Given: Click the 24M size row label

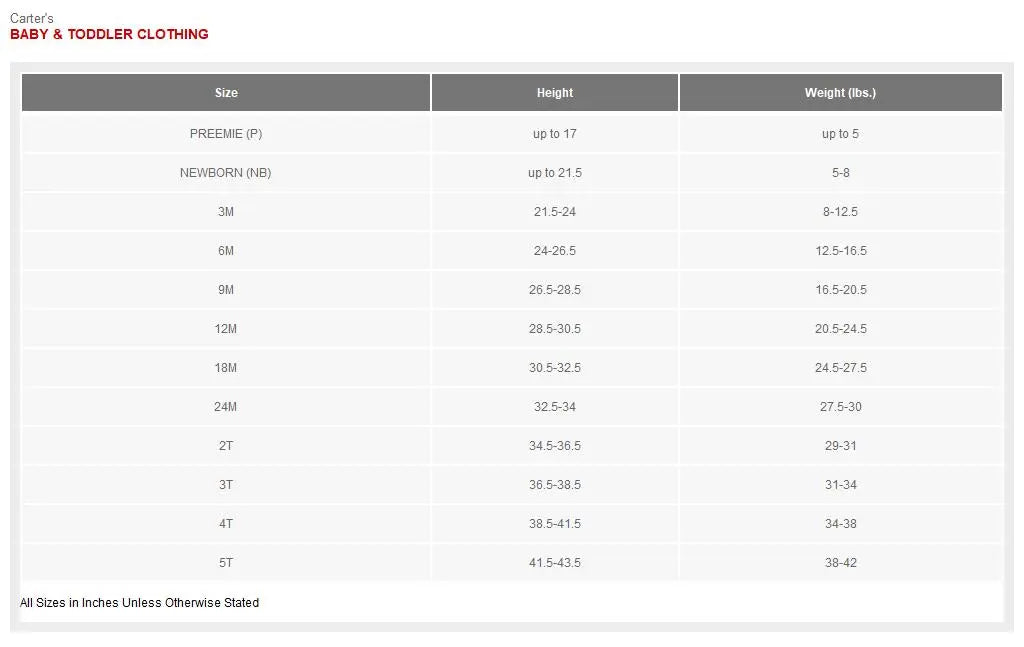Looking at the screenshot, I should pos(226,407).
